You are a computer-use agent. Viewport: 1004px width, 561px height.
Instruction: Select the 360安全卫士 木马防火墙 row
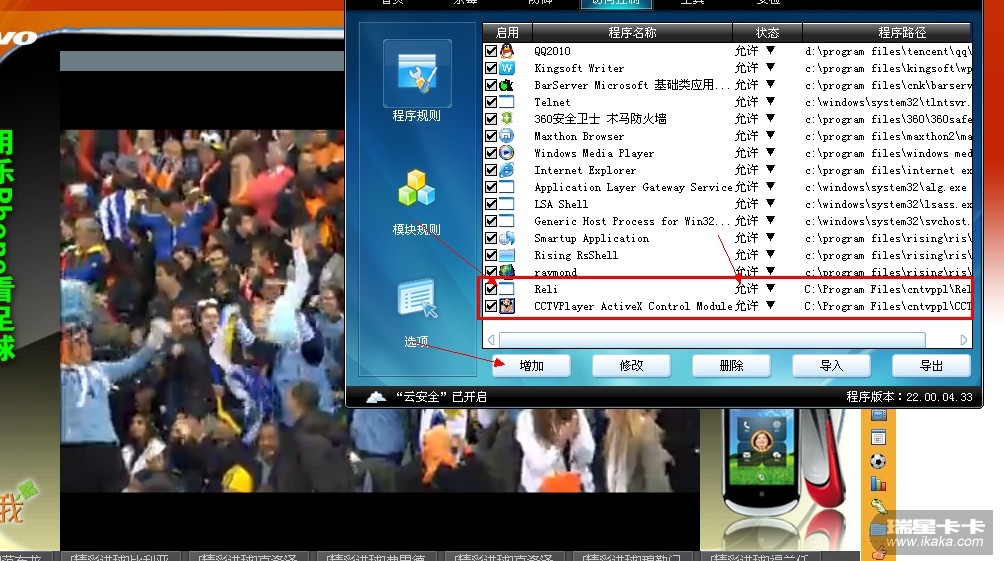pos(727,118)
